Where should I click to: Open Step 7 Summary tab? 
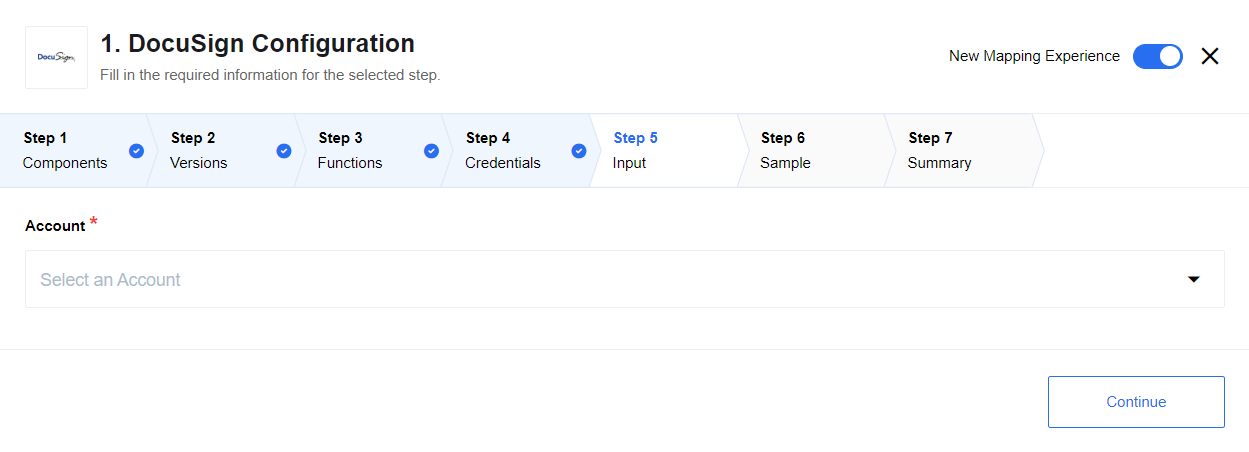pyautogui.click(x=959, y=150)
